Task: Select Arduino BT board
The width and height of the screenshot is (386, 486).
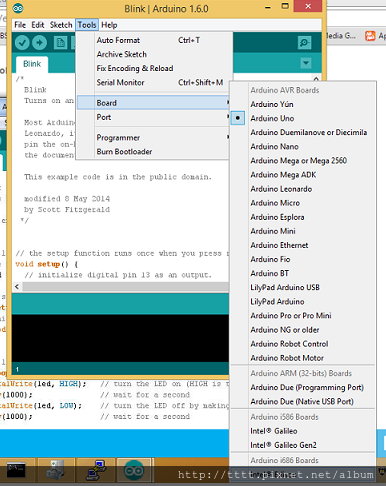Action: tap(303, 273)
